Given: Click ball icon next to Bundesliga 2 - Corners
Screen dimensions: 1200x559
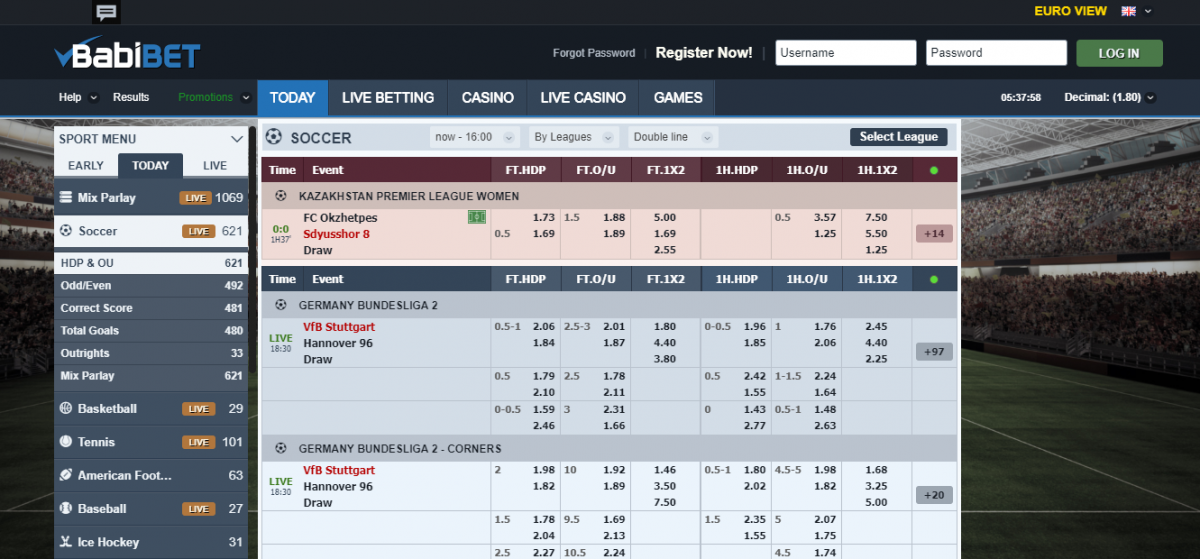Looking at the screenshot, I should (281, 448).
